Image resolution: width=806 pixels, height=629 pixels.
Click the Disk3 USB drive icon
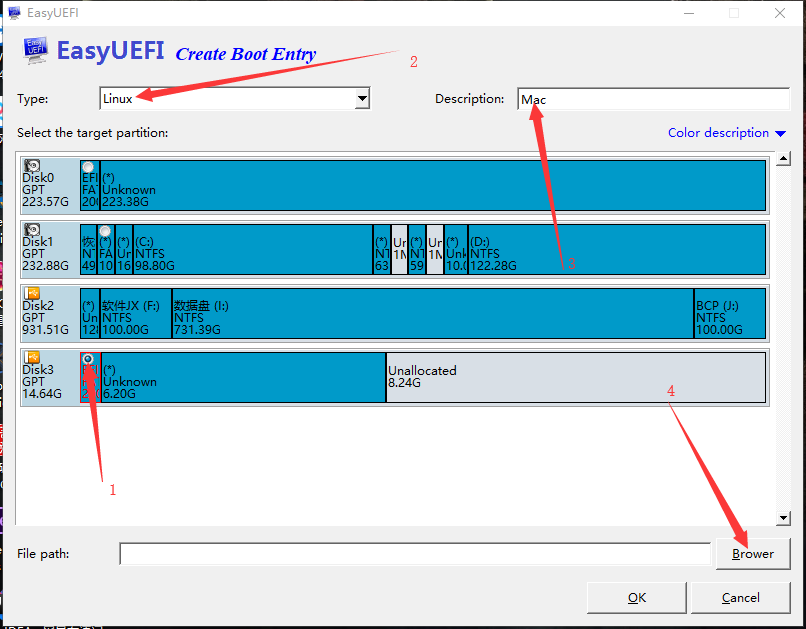32,357
